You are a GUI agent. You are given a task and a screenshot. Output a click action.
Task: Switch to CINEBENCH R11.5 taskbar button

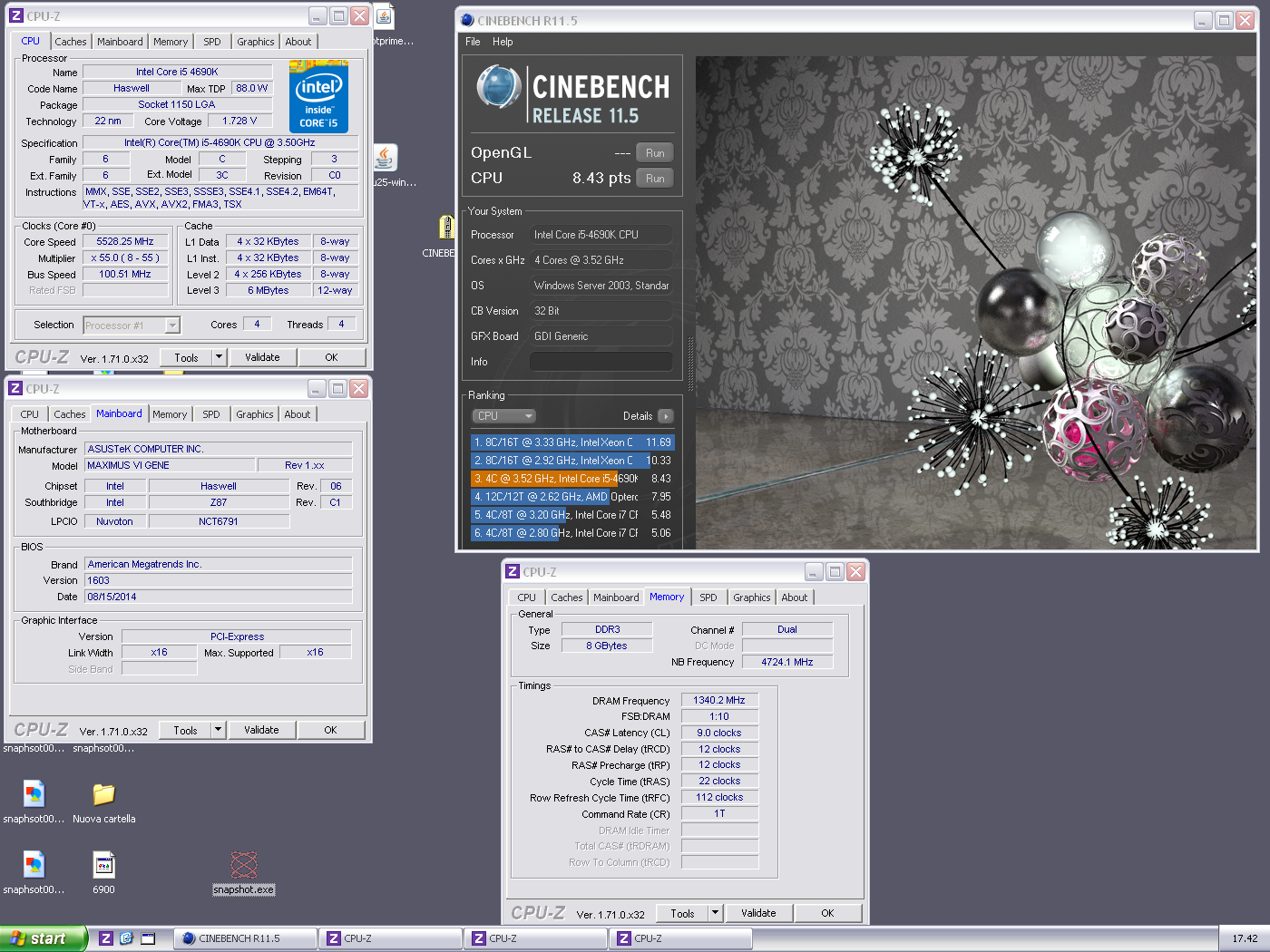[245, 938]
